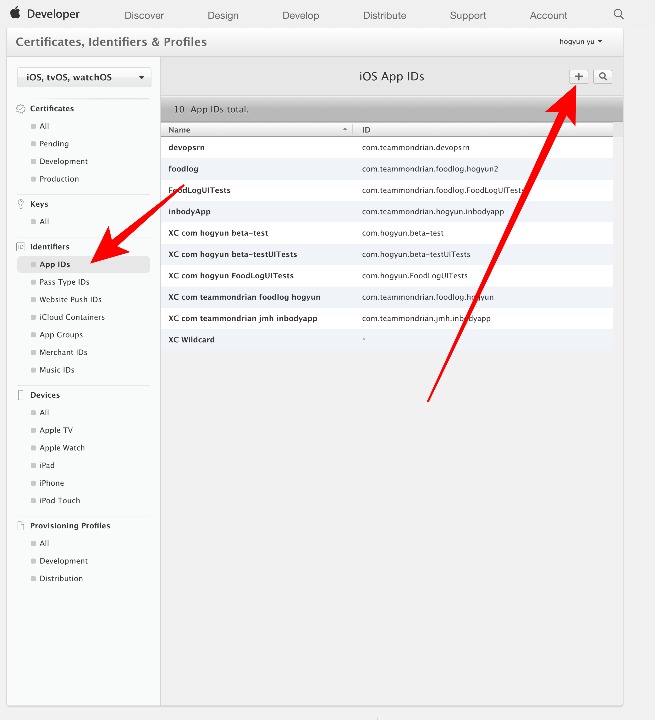Select Development provisioning profiles
Image resolution: width=655 pixels, height=720 pixels.
pos(63,561)
